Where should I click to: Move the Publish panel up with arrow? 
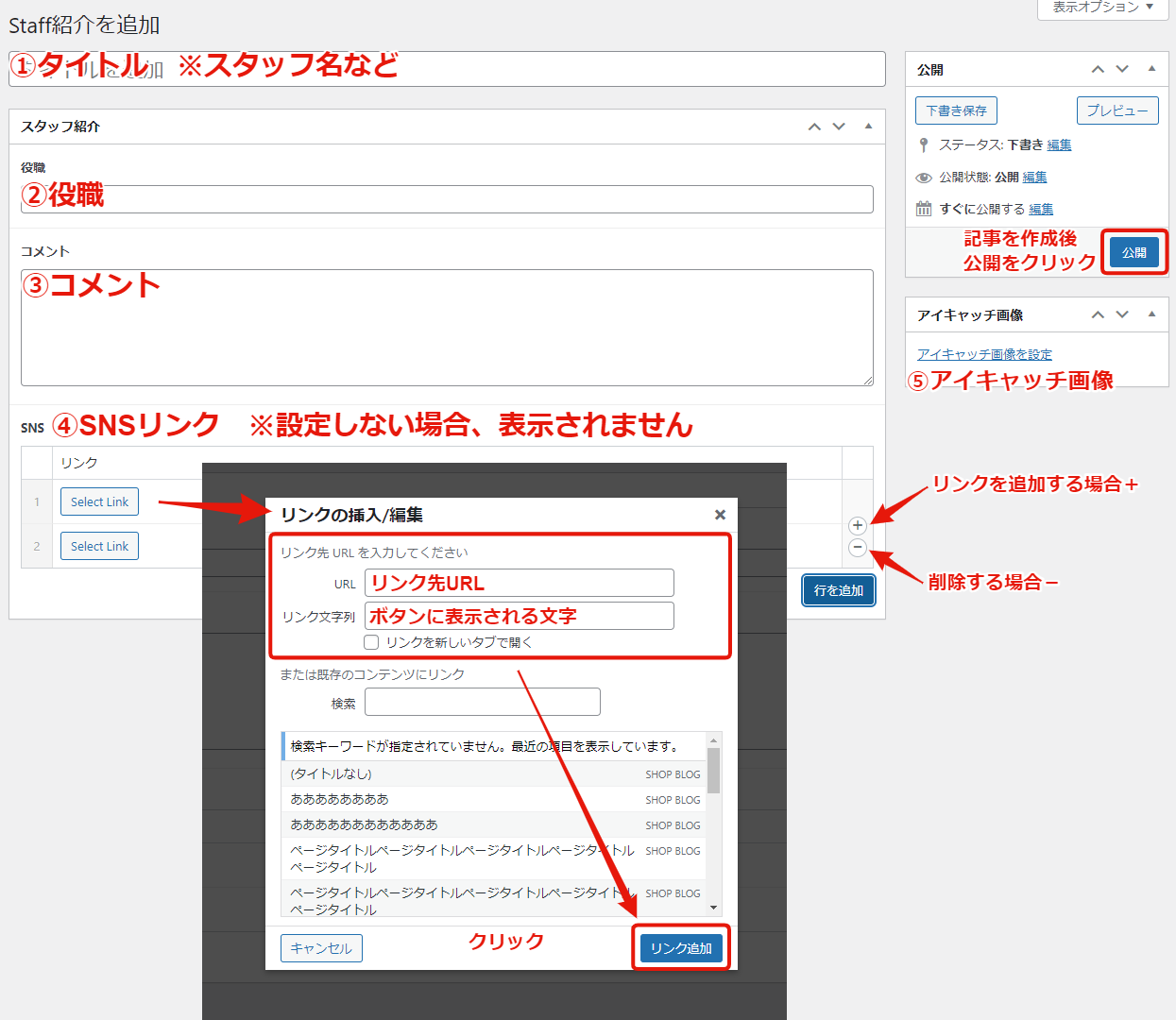(x=1098, y=69)
